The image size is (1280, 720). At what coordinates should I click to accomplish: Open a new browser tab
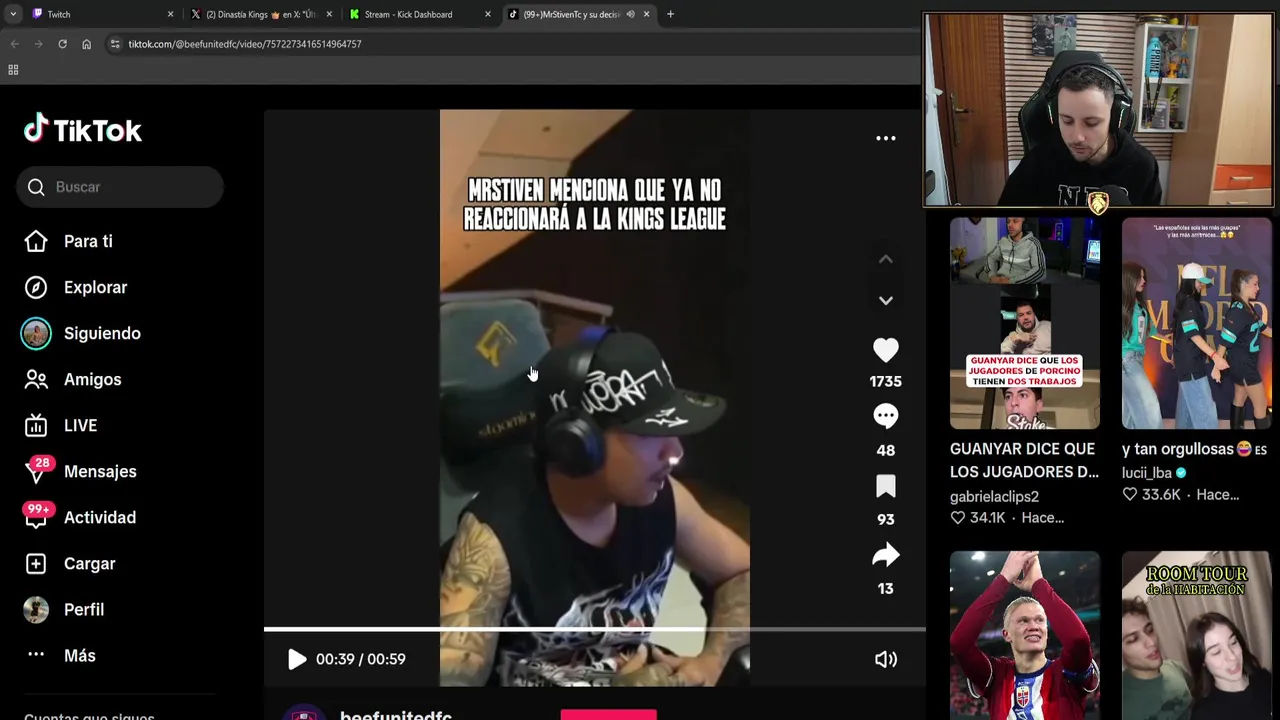[x=670, y=14]
